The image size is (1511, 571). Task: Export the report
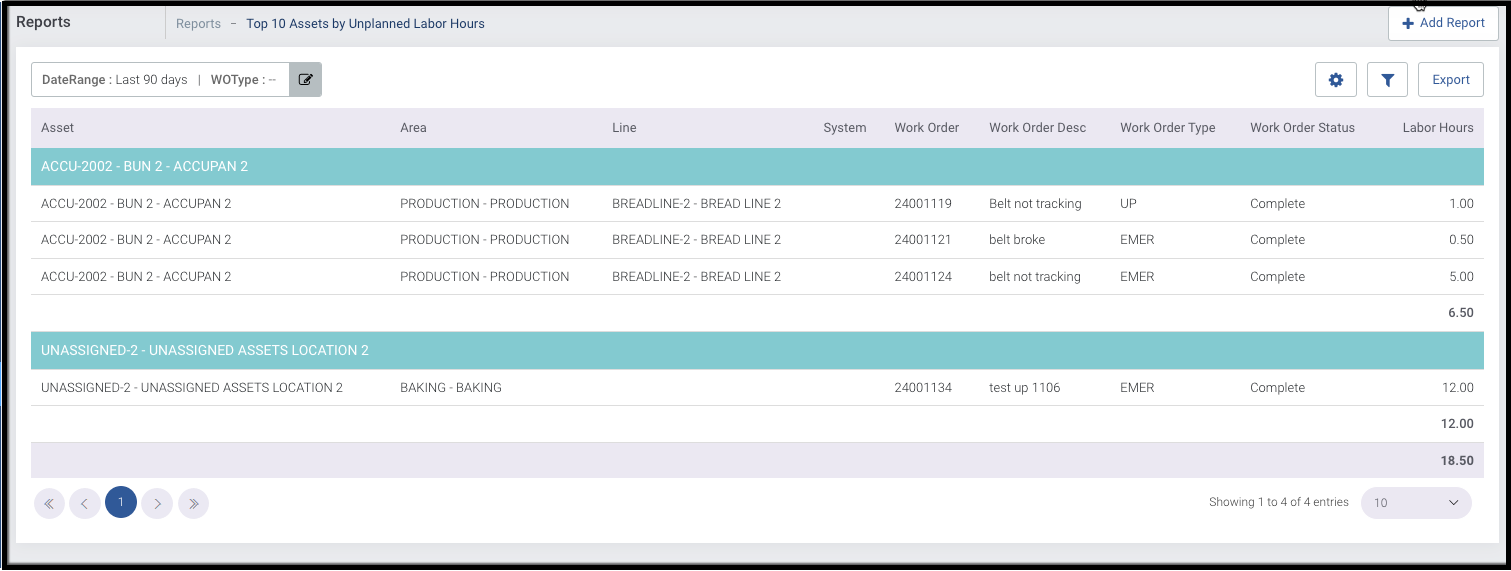click(x=1450, y=80)
